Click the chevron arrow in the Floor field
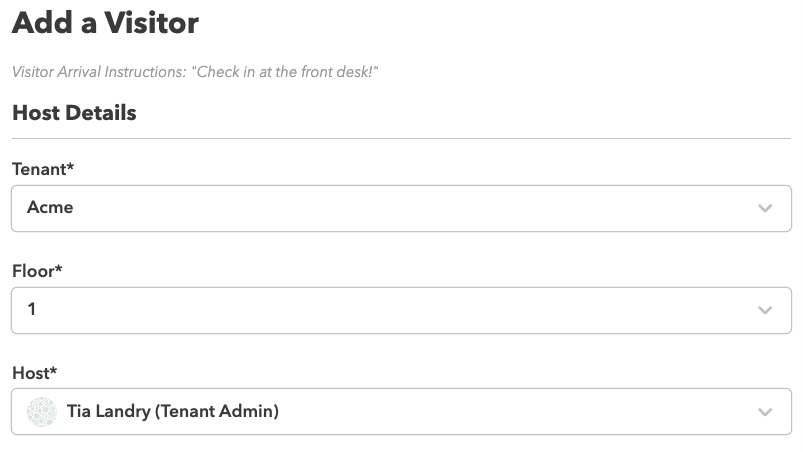The image size is (803, 452). [765, 310]
